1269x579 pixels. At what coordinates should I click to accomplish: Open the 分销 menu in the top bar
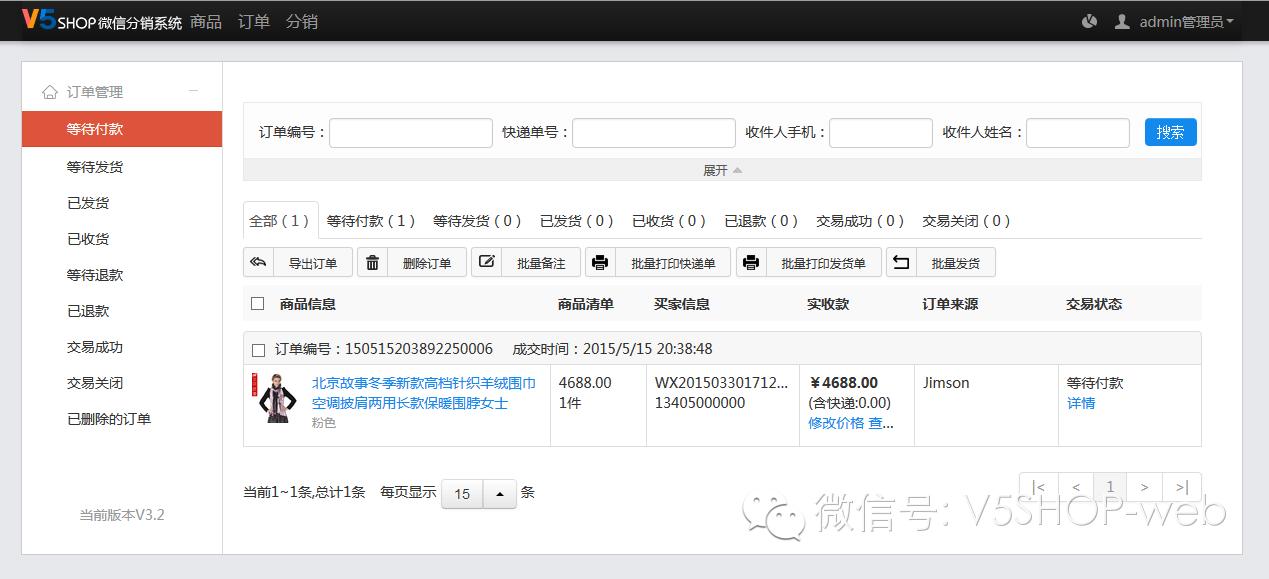tap(301, 20)
